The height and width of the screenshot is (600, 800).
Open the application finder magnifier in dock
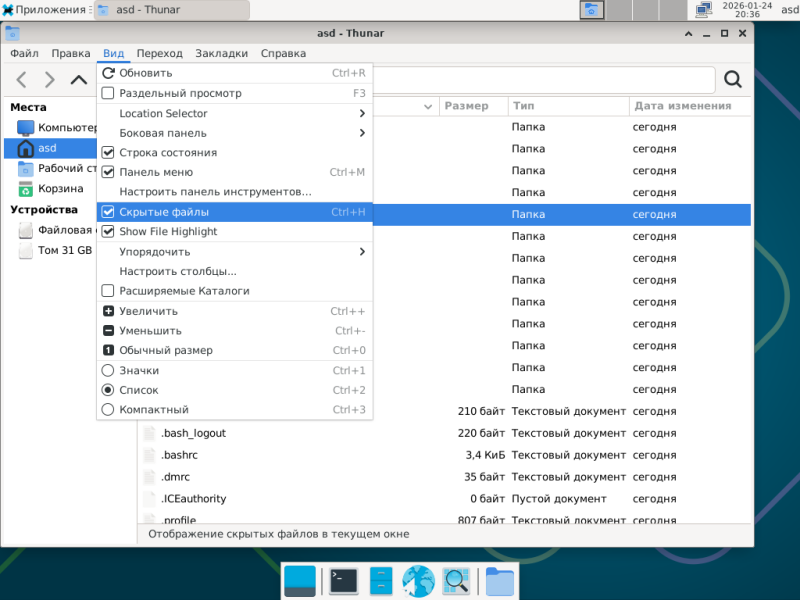(456, 581)
